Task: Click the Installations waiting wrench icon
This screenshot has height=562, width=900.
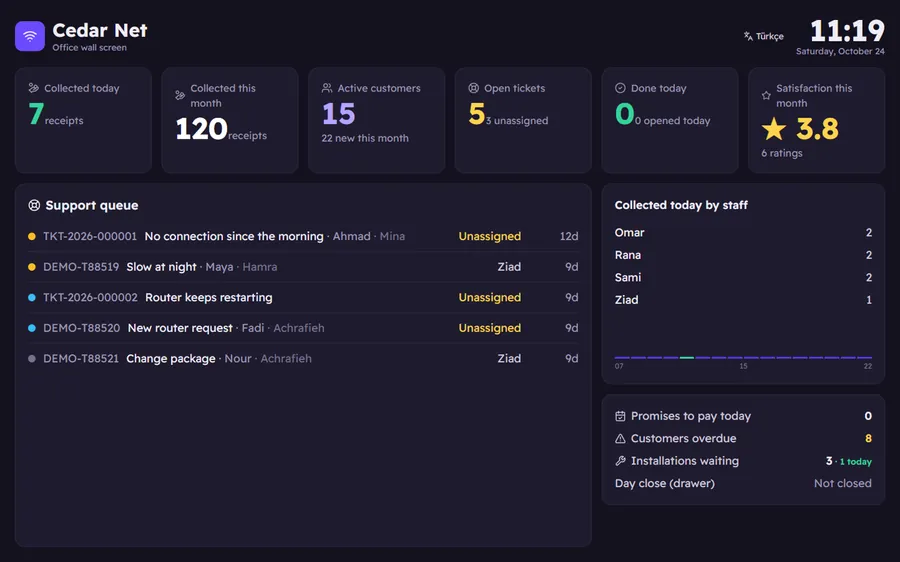Action: [620, 461]
